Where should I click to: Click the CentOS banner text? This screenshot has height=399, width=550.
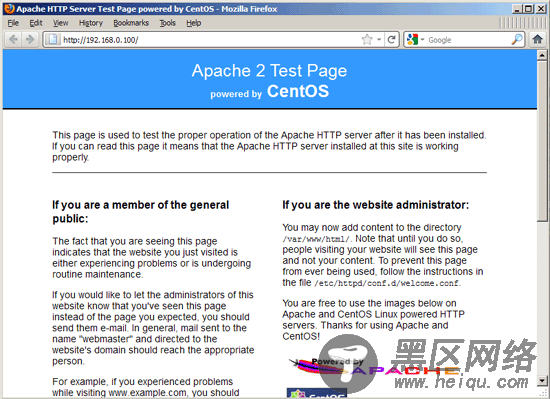[298, 91]
